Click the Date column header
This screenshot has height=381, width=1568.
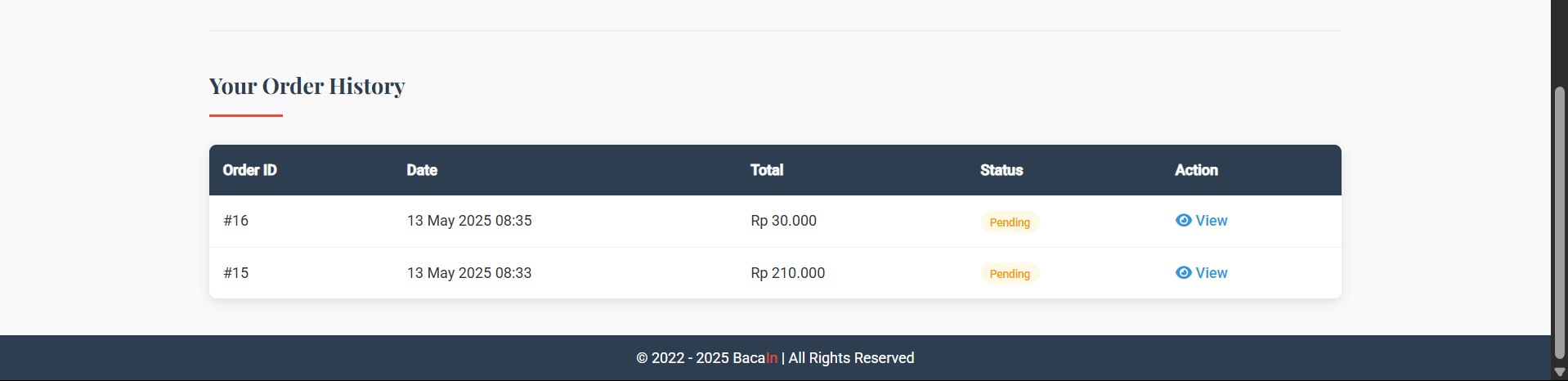coord(422,170)
